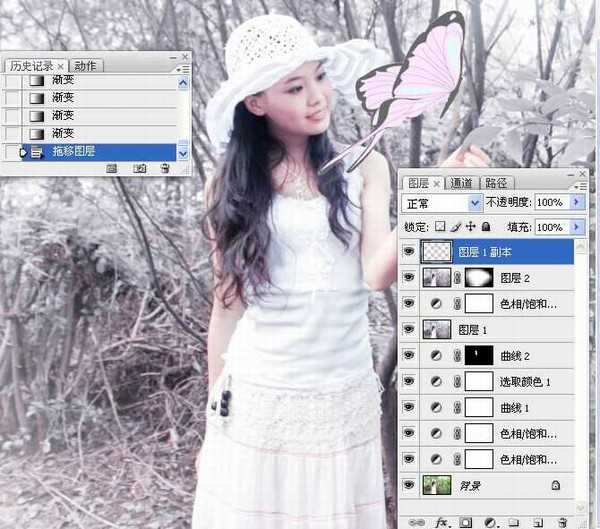Open the 不透明度 opacity slider arrow

(x=577, y=202)
